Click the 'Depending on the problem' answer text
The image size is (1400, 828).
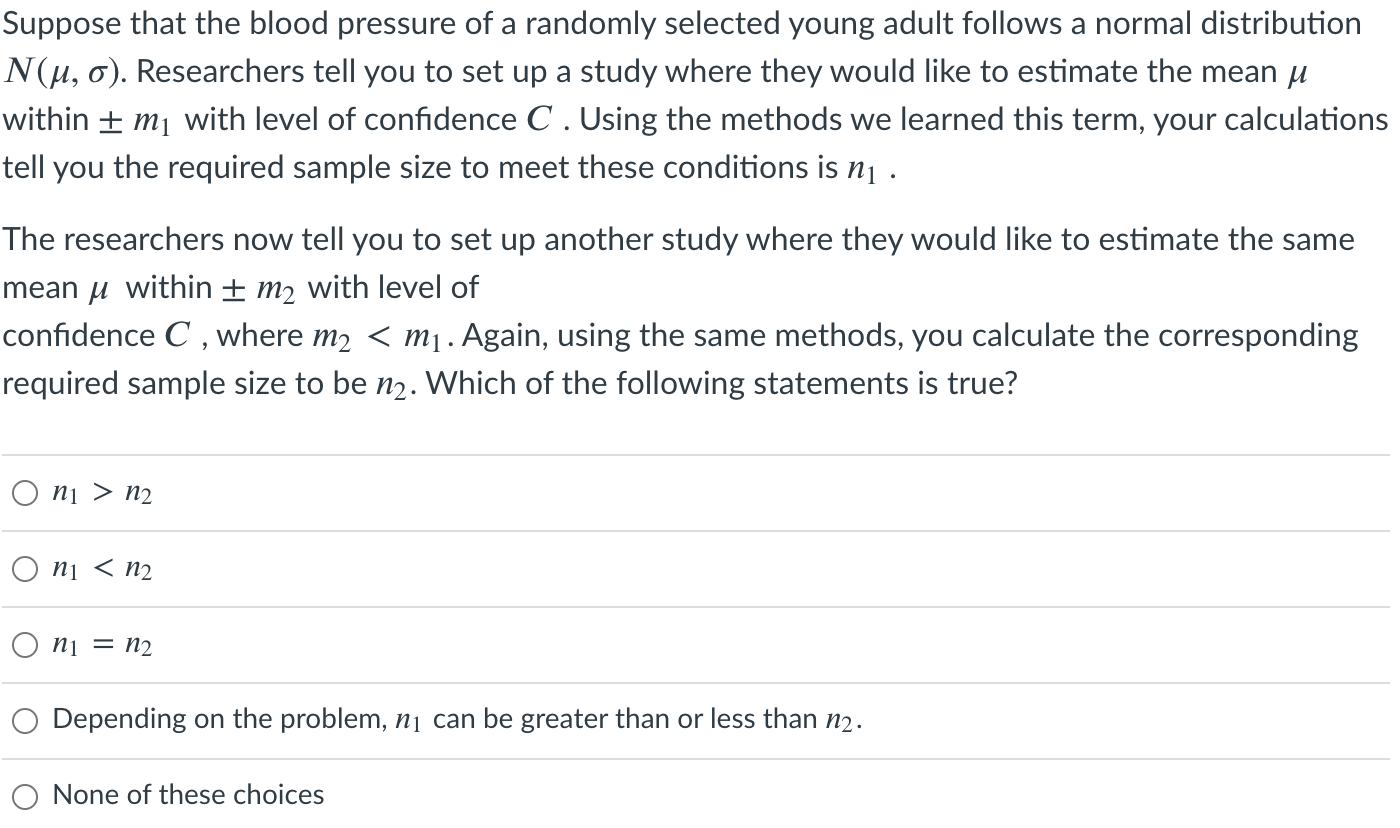[x=456, y=719]
